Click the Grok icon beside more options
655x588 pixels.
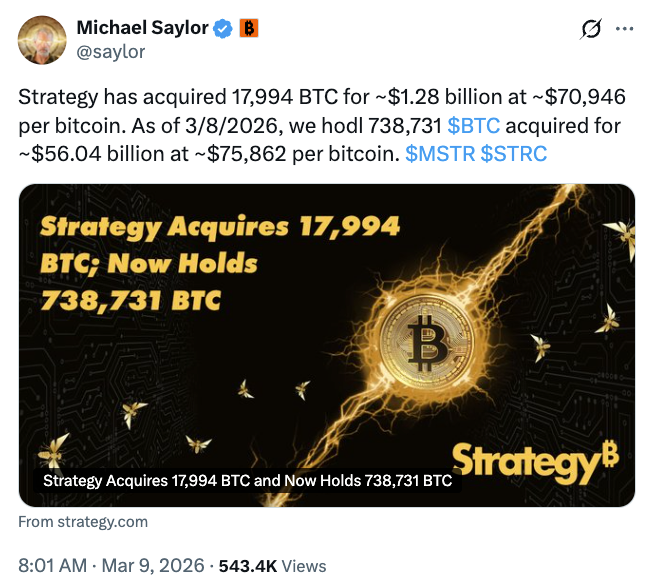(590, 30)
